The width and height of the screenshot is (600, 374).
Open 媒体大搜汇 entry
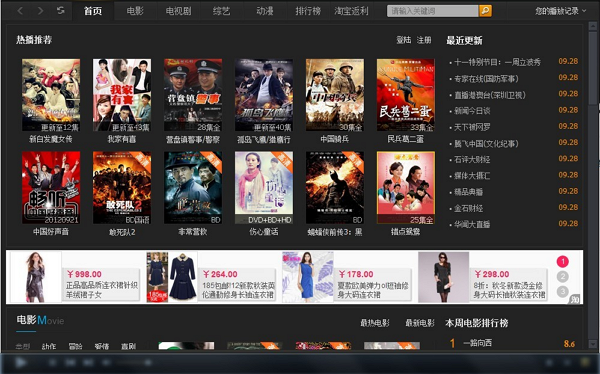tap(472, 176)
